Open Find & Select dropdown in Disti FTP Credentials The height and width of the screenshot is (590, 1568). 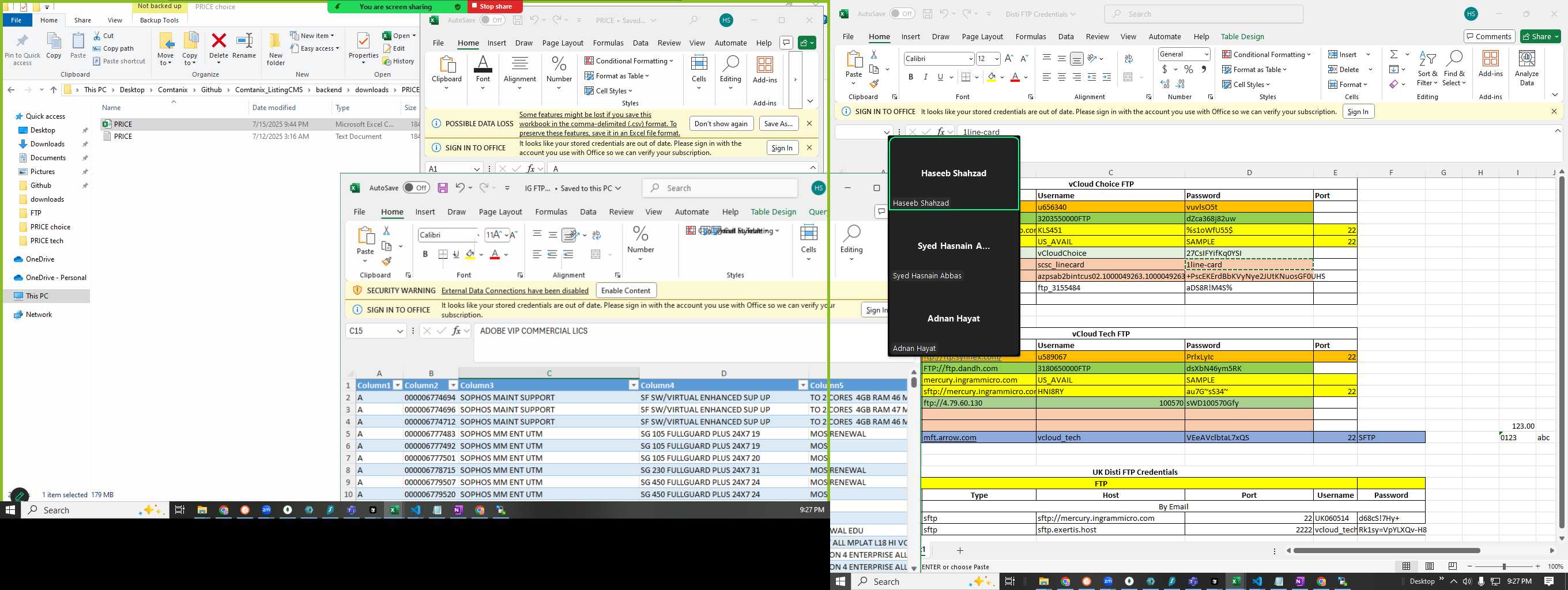click(1453, 68)
